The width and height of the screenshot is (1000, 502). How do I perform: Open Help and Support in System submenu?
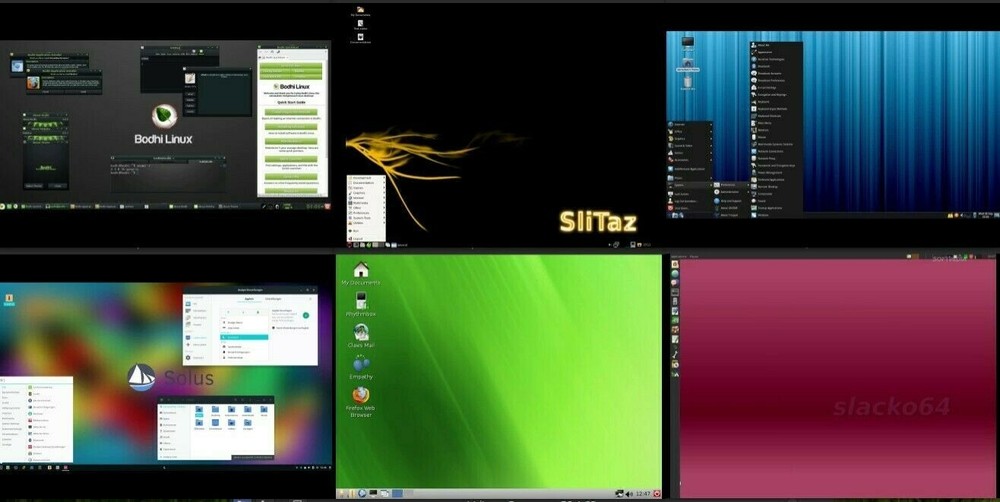731,200
